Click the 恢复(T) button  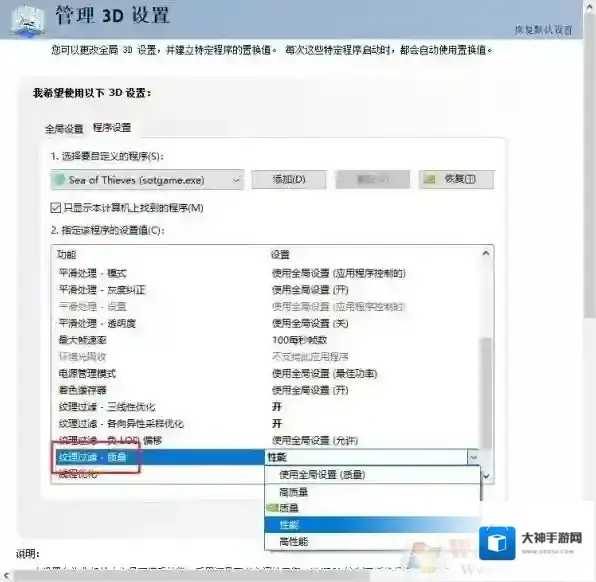pyautogui.click(x=457, y=179)
